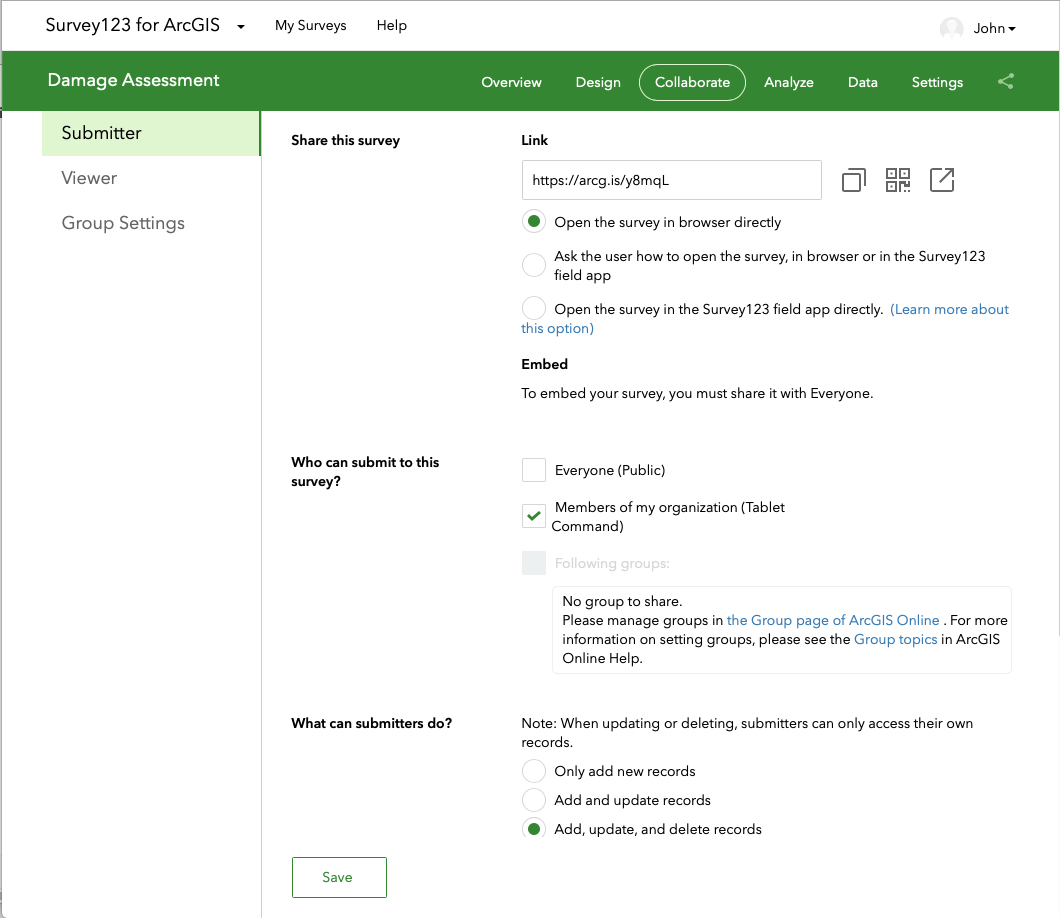1060x918 pixels.
Task: Select Viewer in the left sidebar
Action: (x=89, y=178)
